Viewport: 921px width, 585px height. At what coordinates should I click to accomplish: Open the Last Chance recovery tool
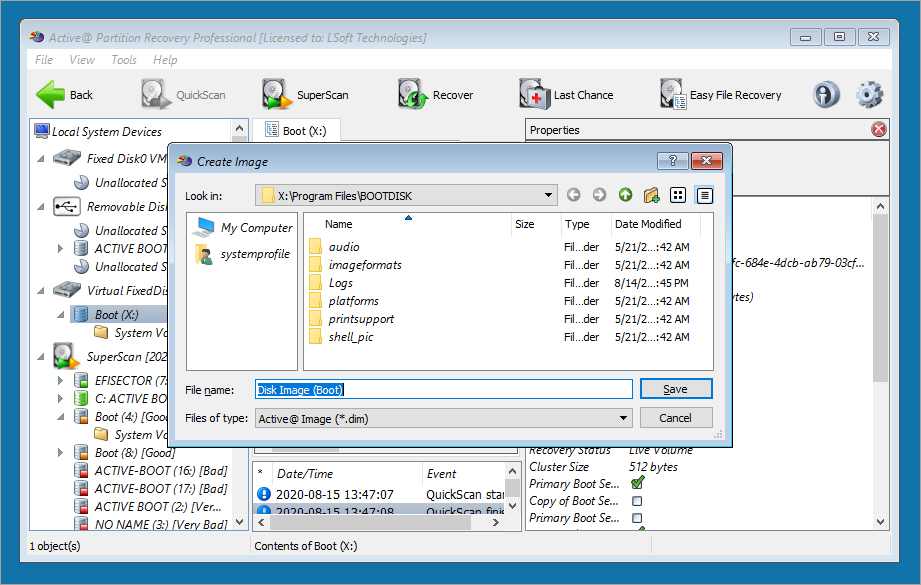(535, 95)
